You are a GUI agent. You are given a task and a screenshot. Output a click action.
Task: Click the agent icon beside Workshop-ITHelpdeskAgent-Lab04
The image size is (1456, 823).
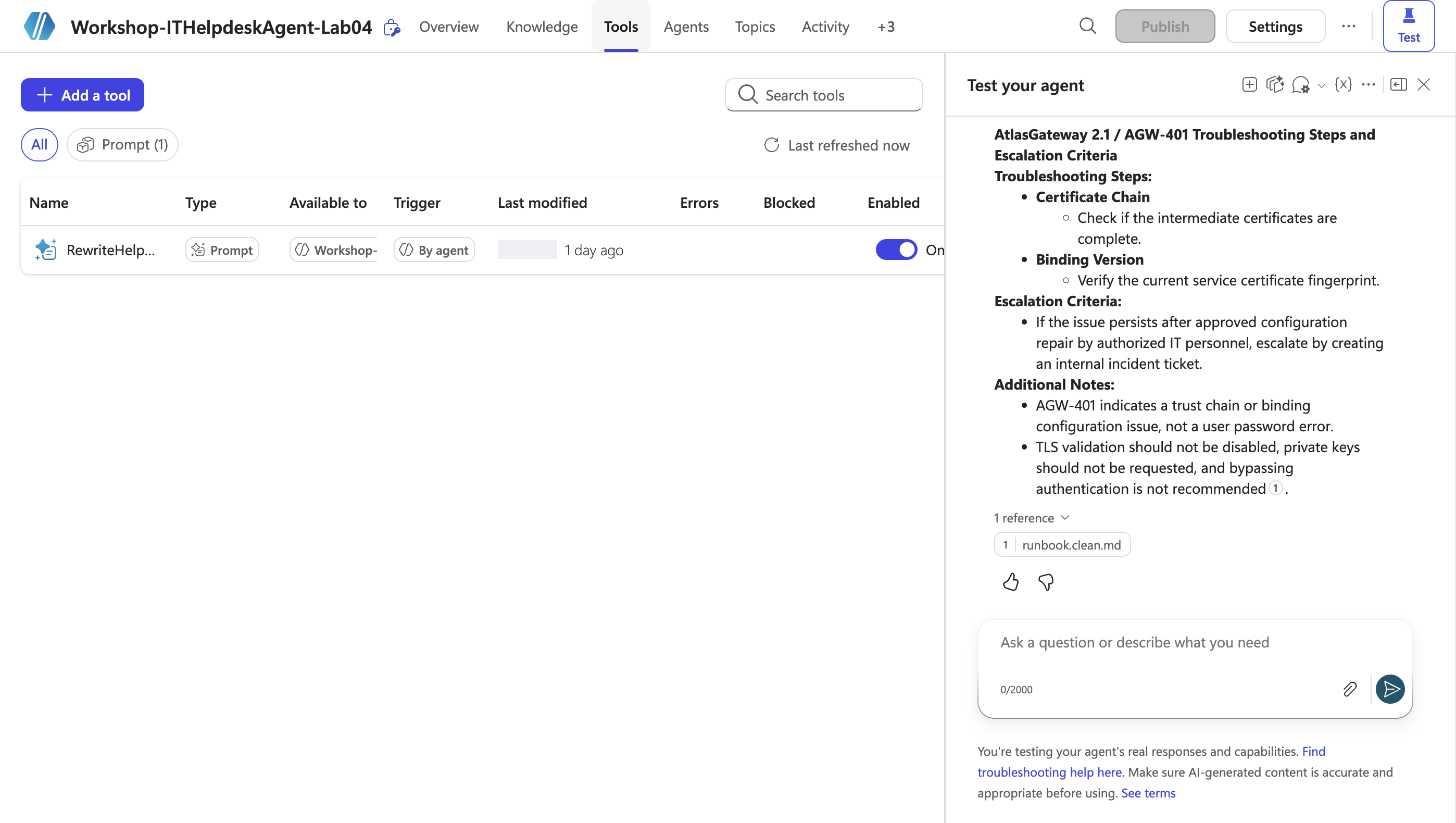click(392, 27)
